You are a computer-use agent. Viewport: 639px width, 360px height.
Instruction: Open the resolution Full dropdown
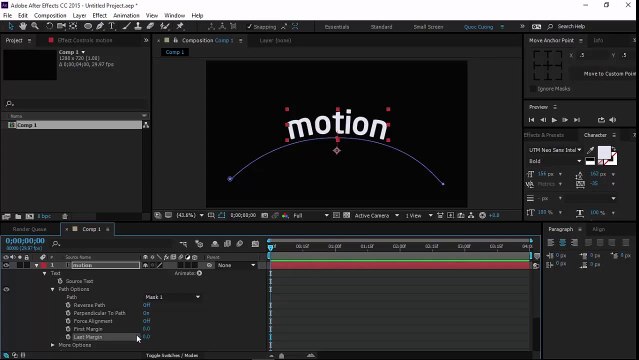[311, 215]
